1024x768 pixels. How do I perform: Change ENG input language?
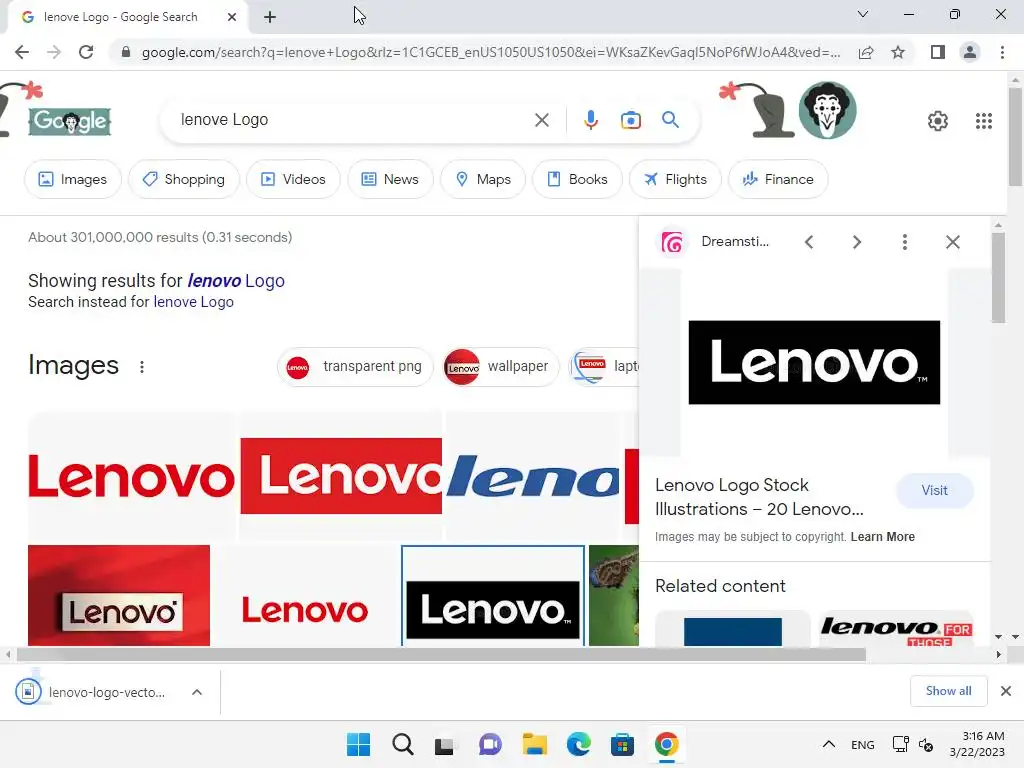pyautogui.click(x=863, y=744)
